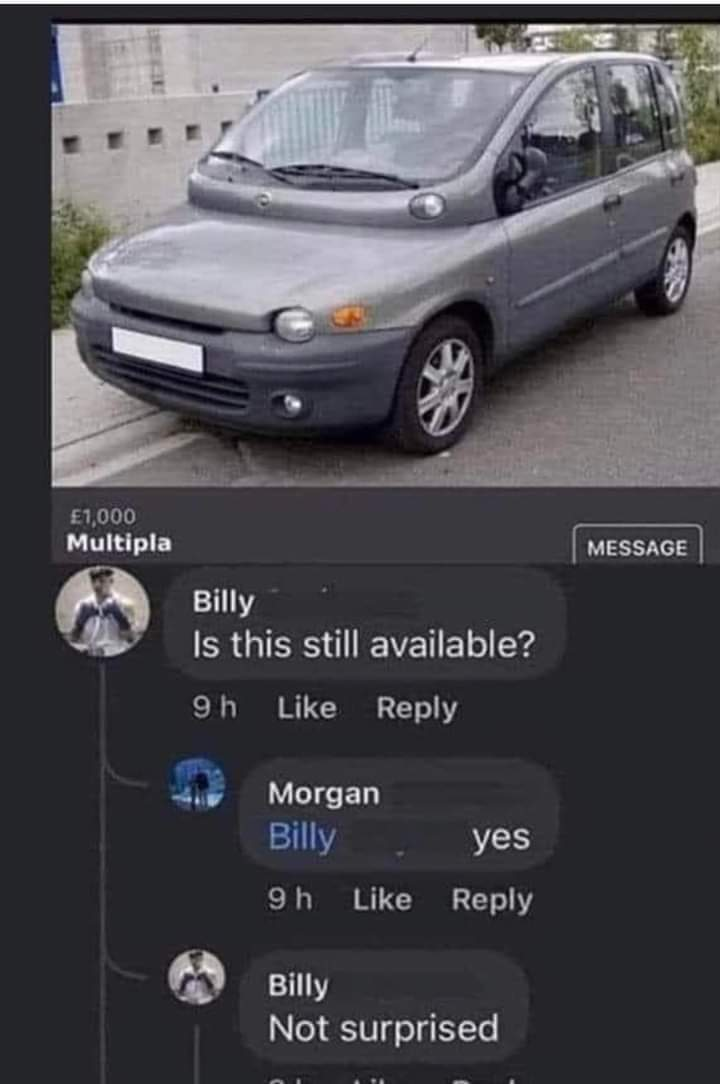Screen dimensions: 720x1084
Task: Open Billy's small avatar beside 'Not surprised'
Action: coord(197,977)
